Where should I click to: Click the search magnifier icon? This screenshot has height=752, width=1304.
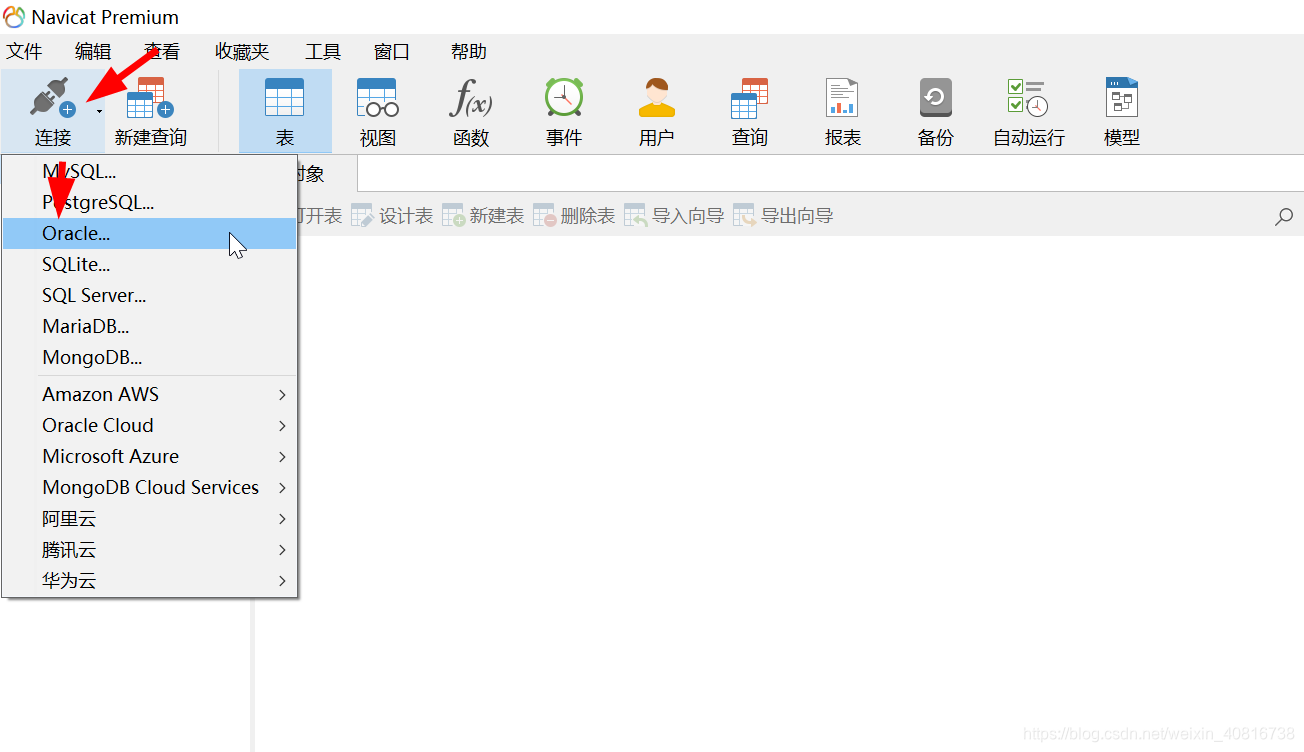click(x=1284, y=216)
